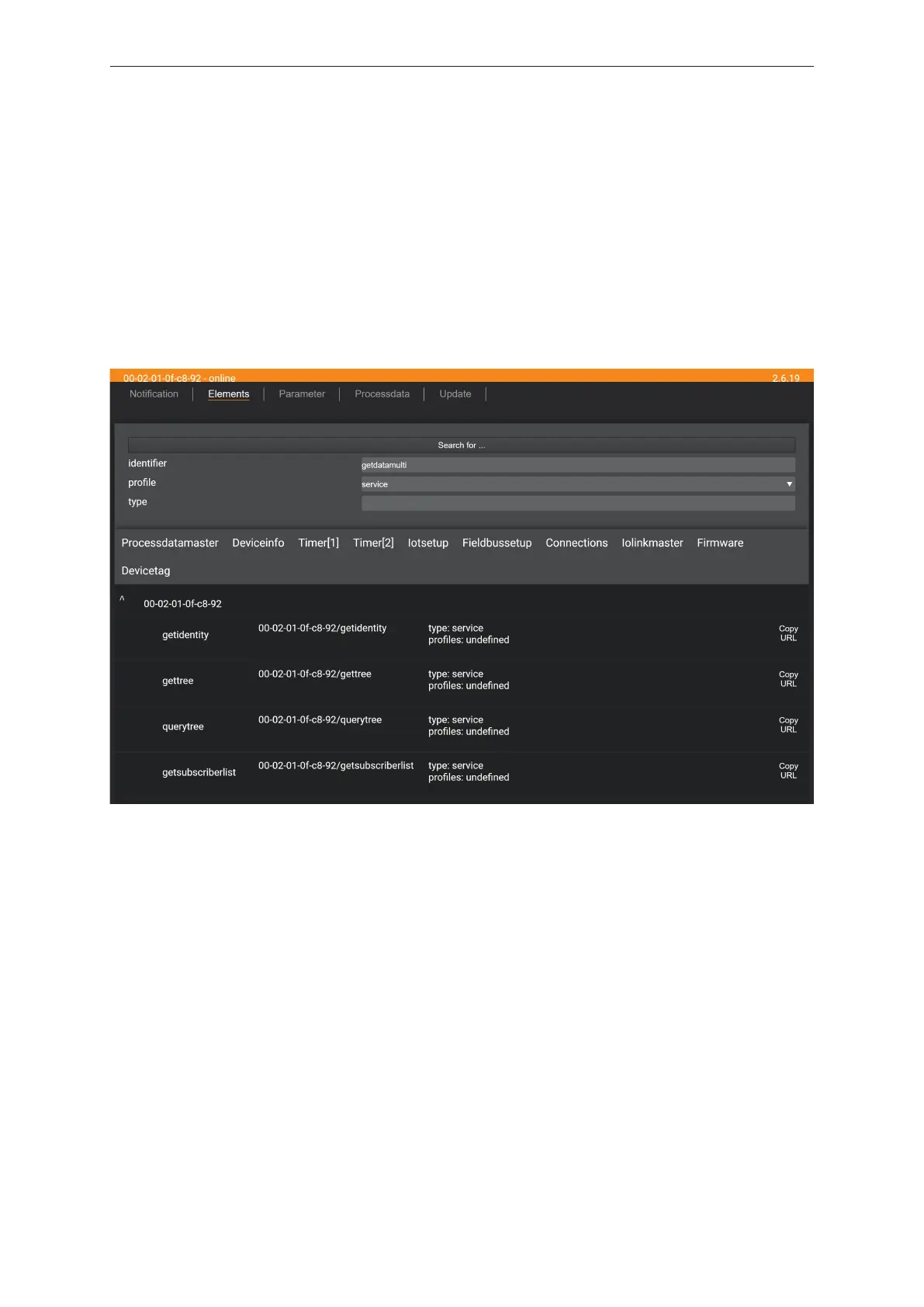Copy URL for getsubscriberlist service
924x1307 pixels.
(788, 771)
